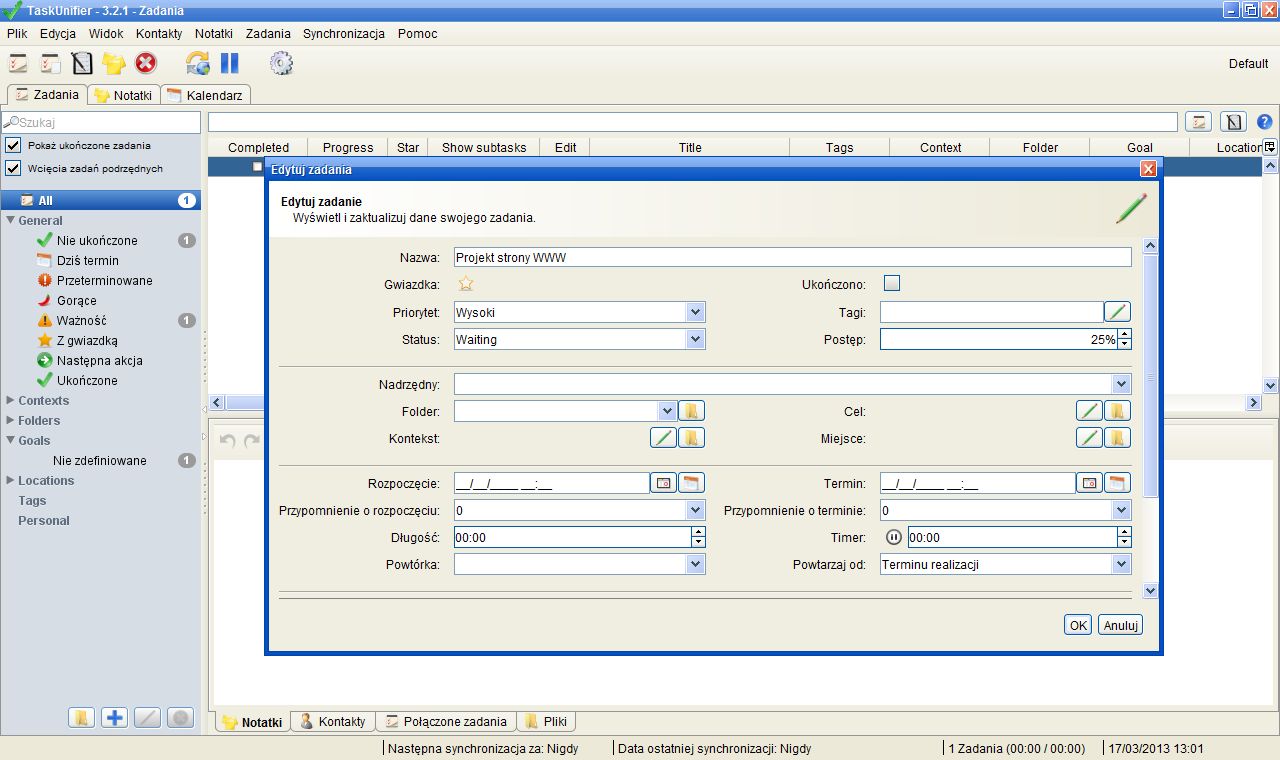
Task: Open settings via the gear toolbar icon
Action: pos(281,62)
